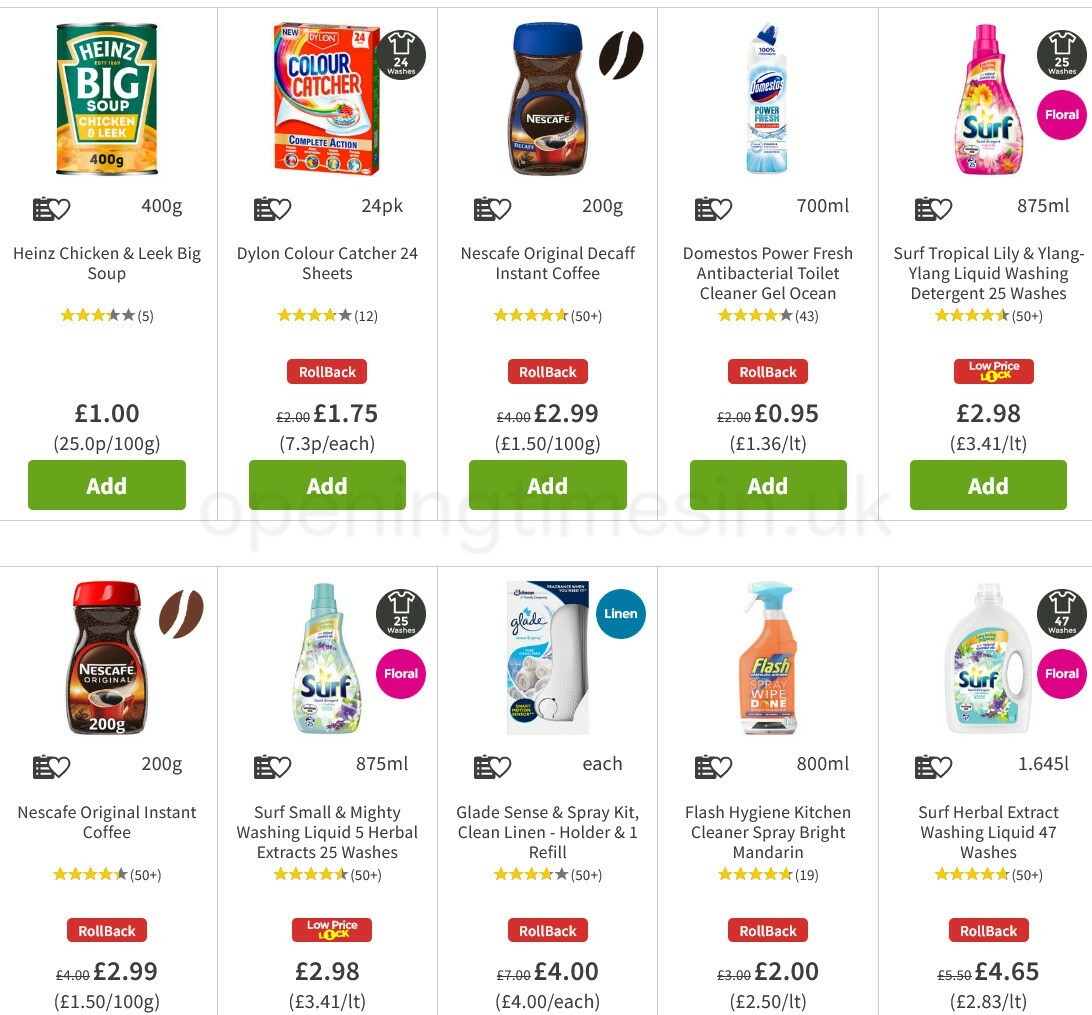Viewport: 1092px width, 1015px height.
Task: Toggle favourite on Nescafe Original Instant Coffee
Action: [x=62, y=765]
